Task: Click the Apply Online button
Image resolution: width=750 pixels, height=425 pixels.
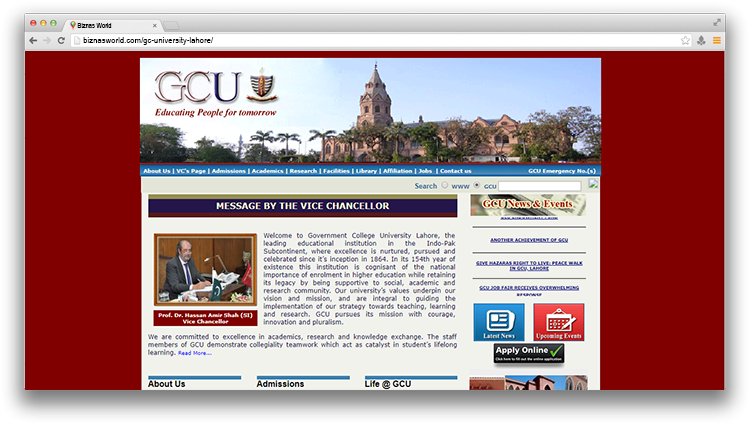Action: (x=528, y=354)
